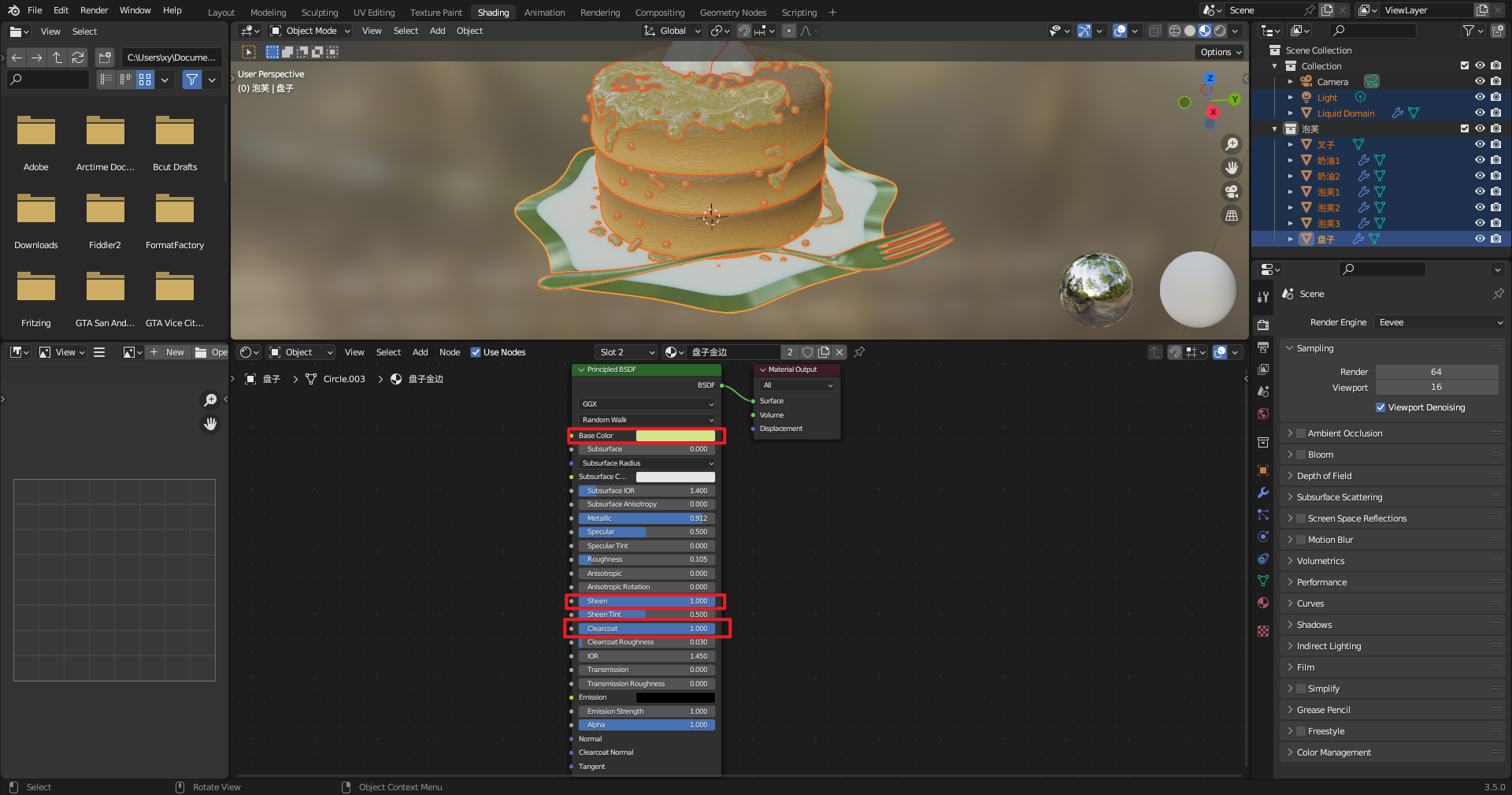Image resolution: width=1512 pixels, height=795 pixels.
Task: Click the pin icon in Scene properties
Action: point(1498,294)
